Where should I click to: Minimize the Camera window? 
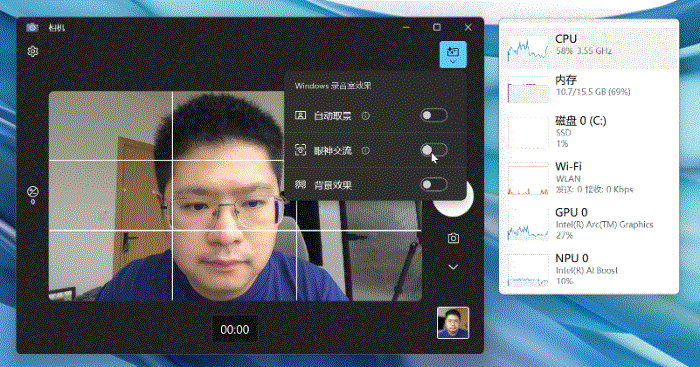406,27
